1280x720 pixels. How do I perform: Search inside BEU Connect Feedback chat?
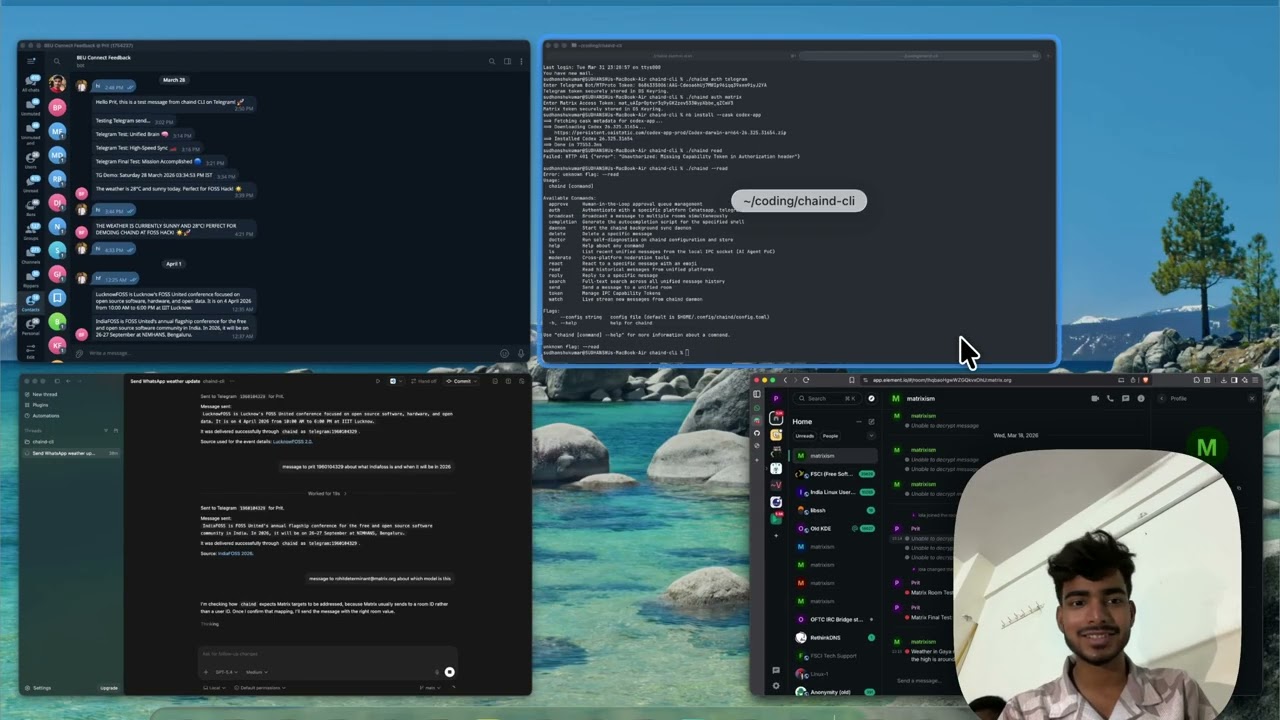(x=492, y=61)
